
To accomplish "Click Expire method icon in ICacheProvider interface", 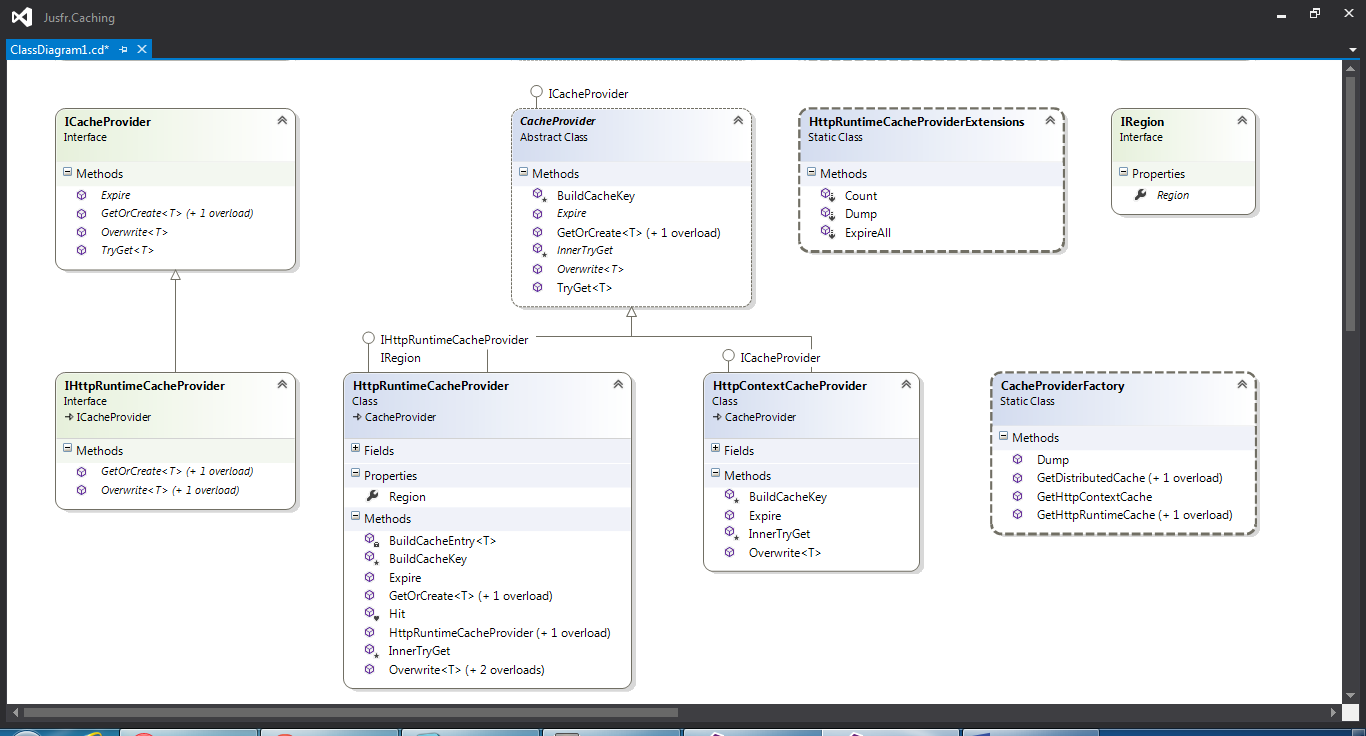I will coord(81,195).
